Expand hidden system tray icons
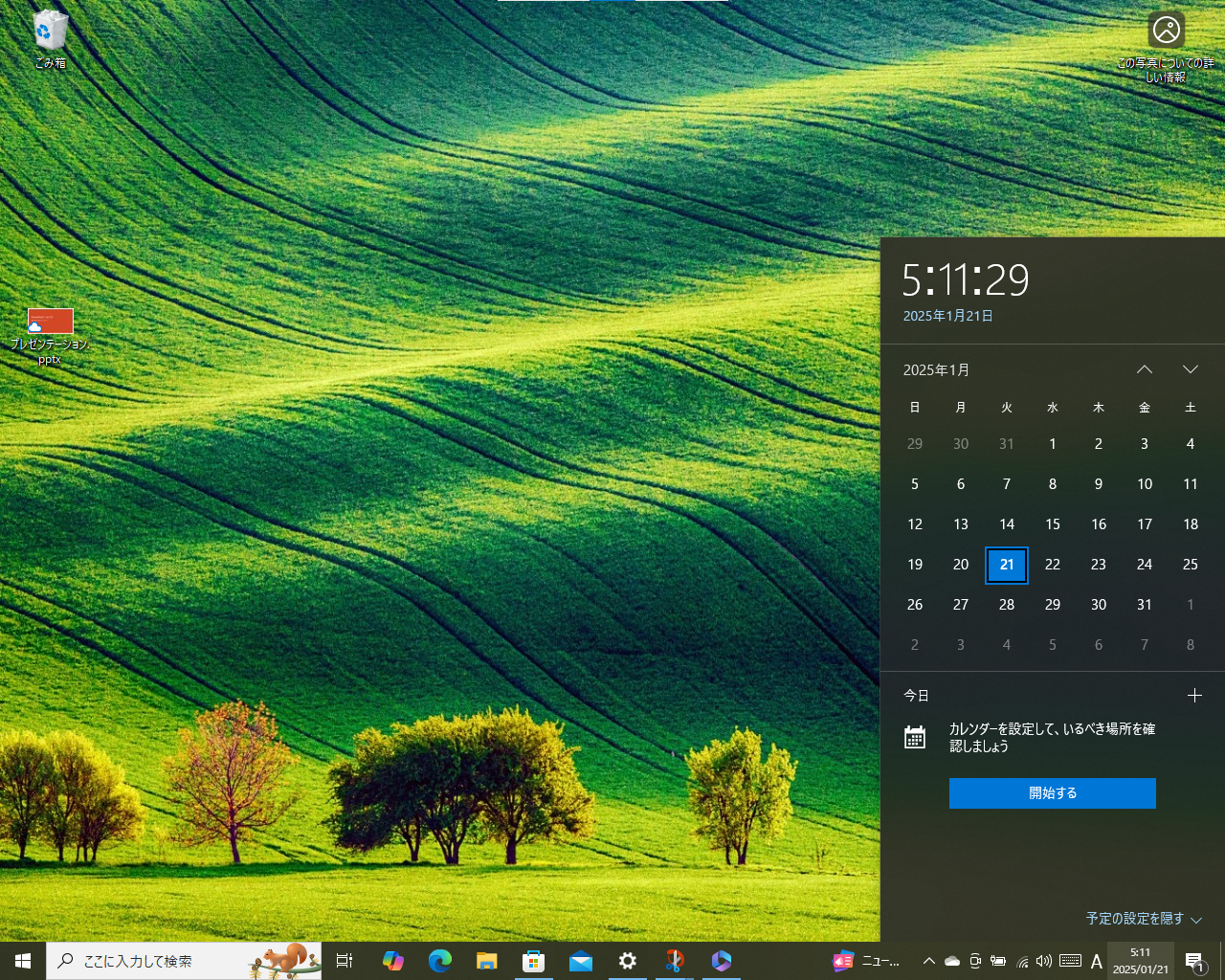 928,961
